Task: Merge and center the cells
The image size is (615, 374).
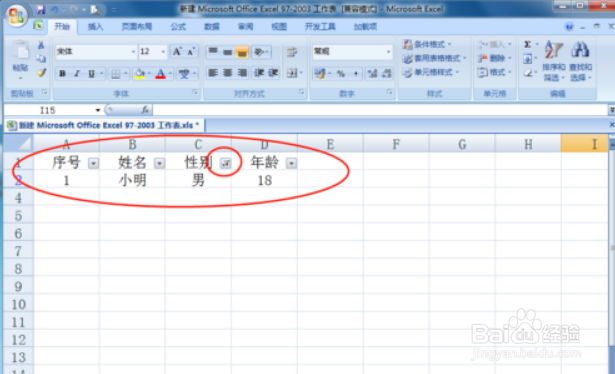Action: coord(292,73)
